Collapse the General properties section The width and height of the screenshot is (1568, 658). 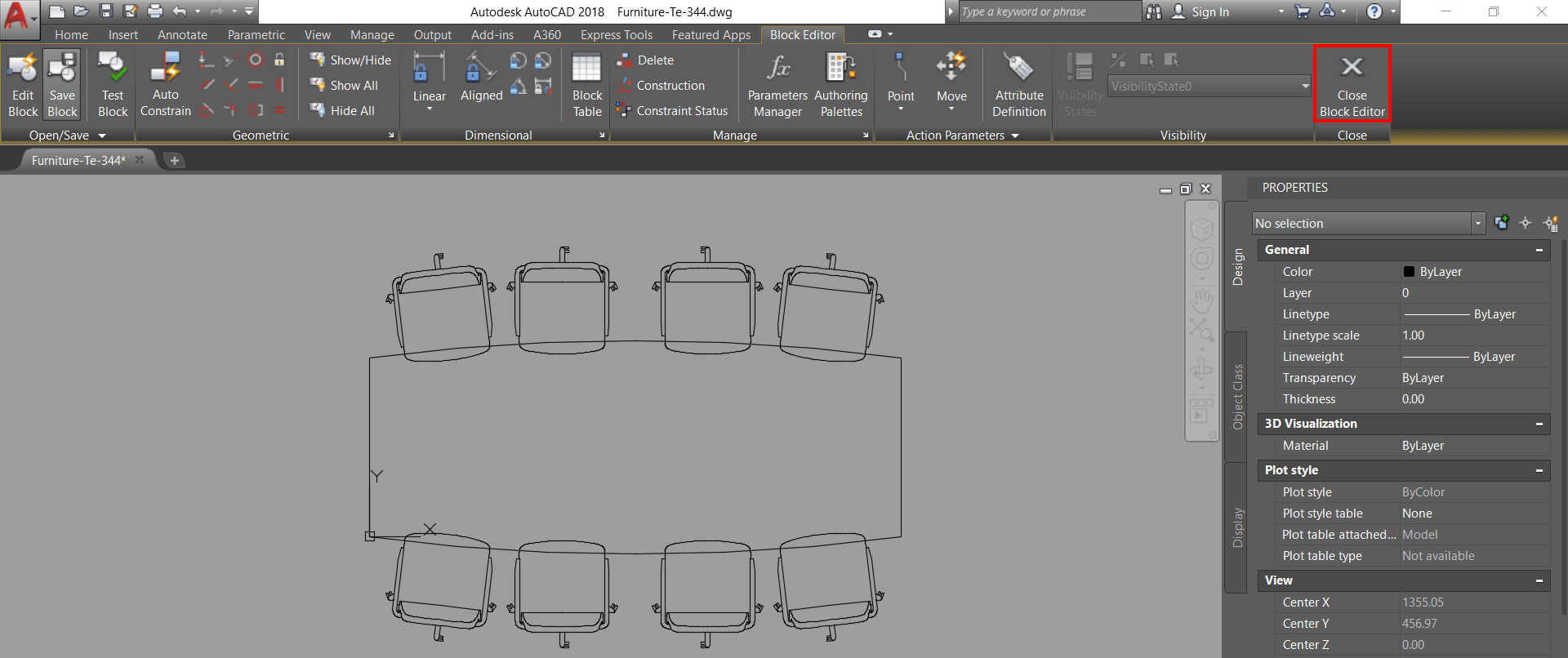click(x=1539, y=250)
